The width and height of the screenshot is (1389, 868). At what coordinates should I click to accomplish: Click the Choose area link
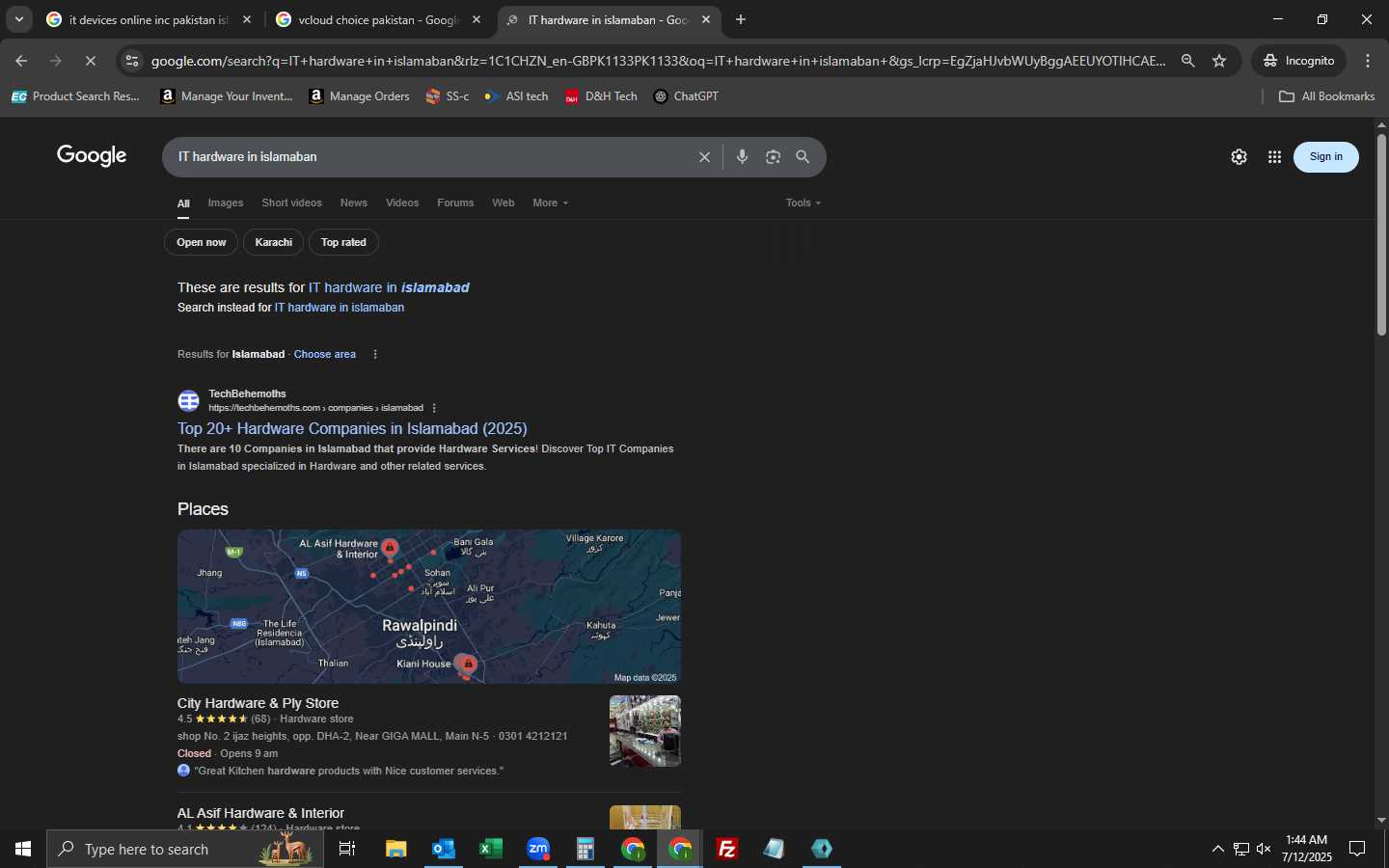point(325,354)
